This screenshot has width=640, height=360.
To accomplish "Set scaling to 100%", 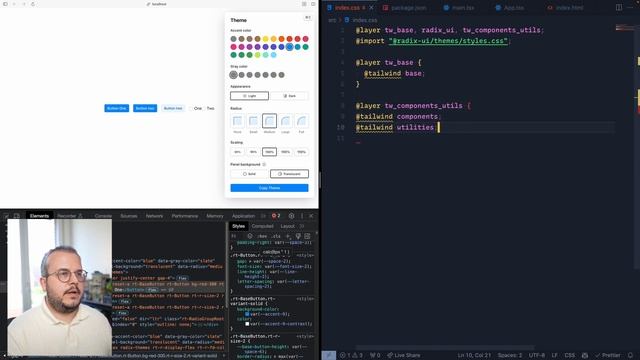I will 269,152.
